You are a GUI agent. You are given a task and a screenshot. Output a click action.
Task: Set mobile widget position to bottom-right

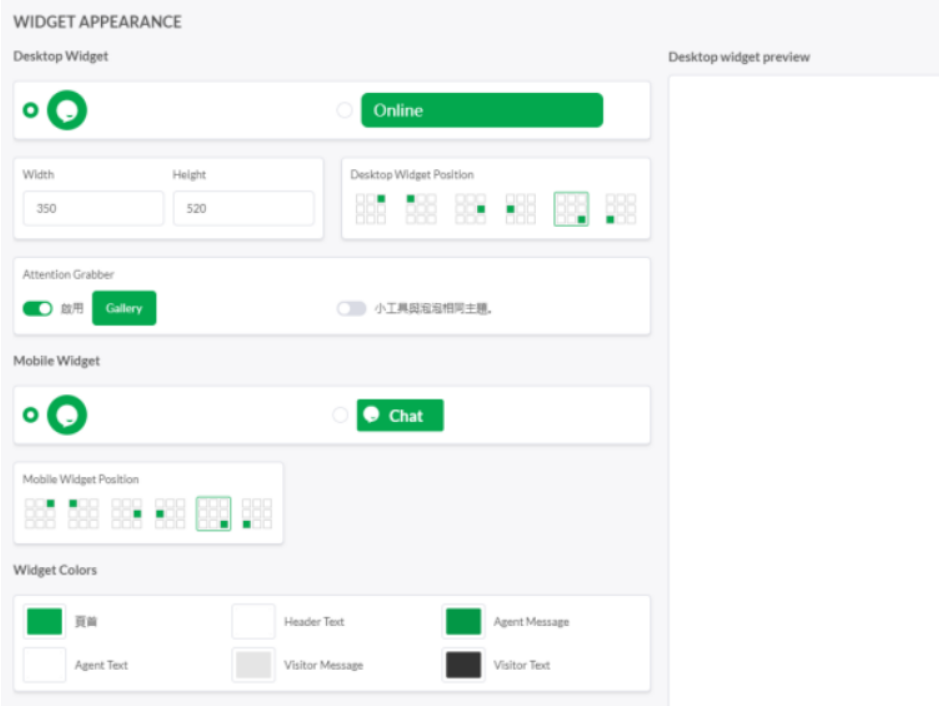213,513
